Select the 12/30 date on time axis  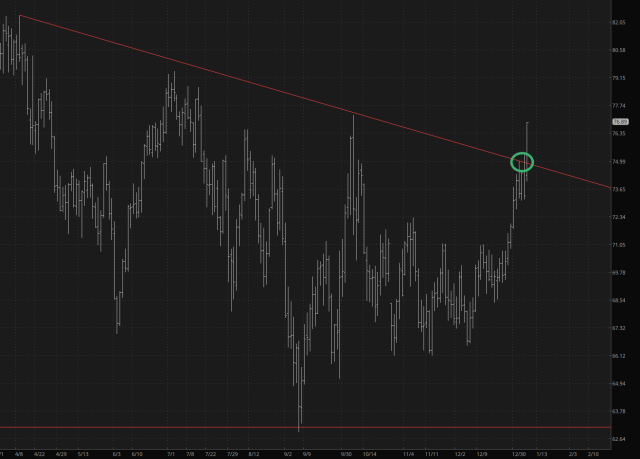(517, 453)
